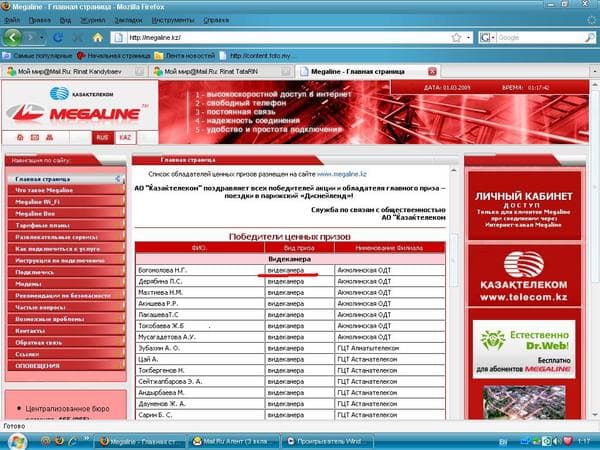Viewport: 600px width, 450px height.
Task: Open the Самые популярные bookmark folder
Action: (37, 56)
